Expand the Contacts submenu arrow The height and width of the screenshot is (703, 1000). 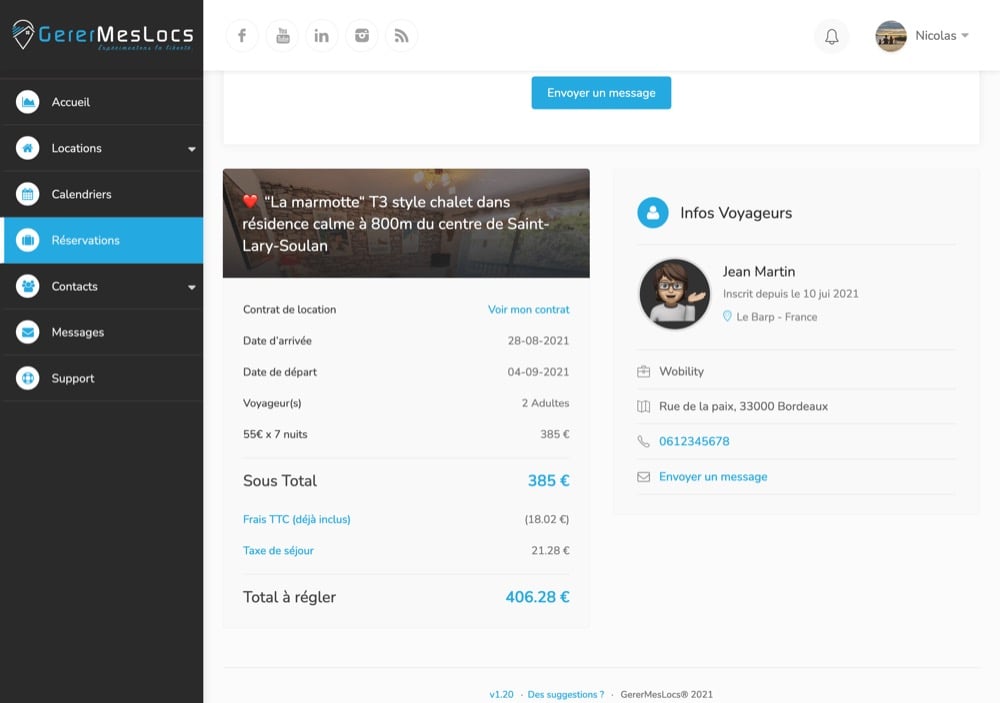click(192, 287)
